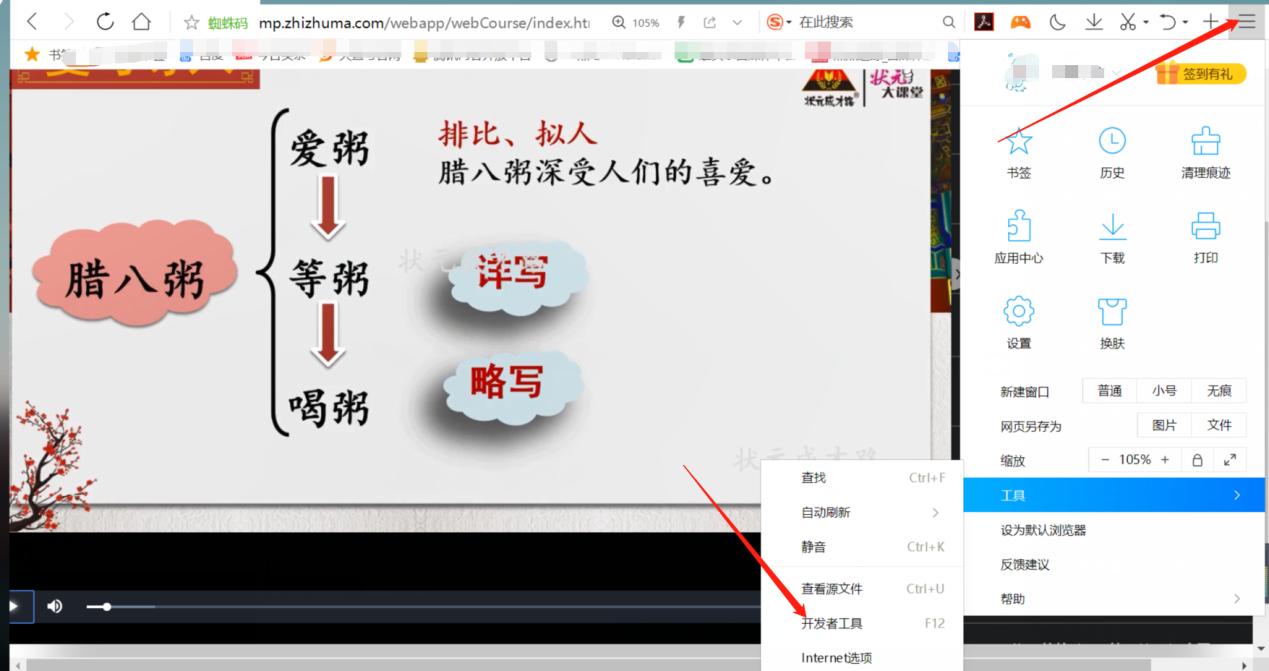Select 自动刷新 (Auto Refresh) menu entry
Screen dimensions: 1269x671
(828, 512)
